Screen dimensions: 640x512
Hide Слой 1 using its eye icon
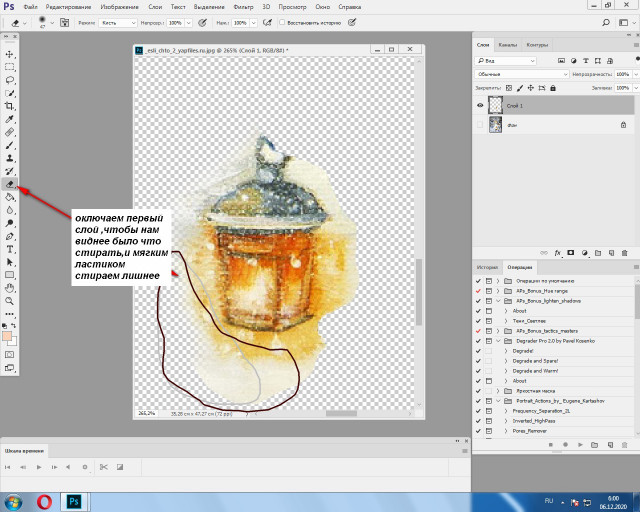pyautogui.click(x=481, y=105)
